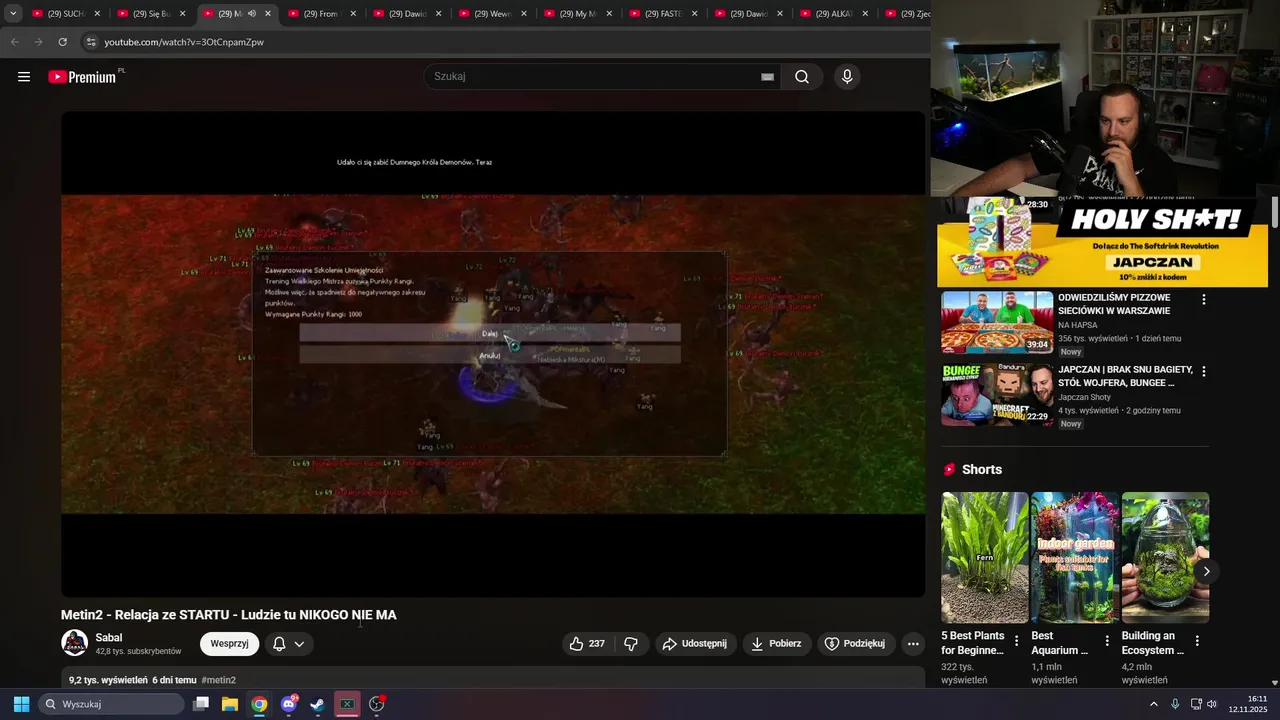Open options menu for 5 Best Plants short
This screenshot has width=1280, height=720.
coord(1016,641)
